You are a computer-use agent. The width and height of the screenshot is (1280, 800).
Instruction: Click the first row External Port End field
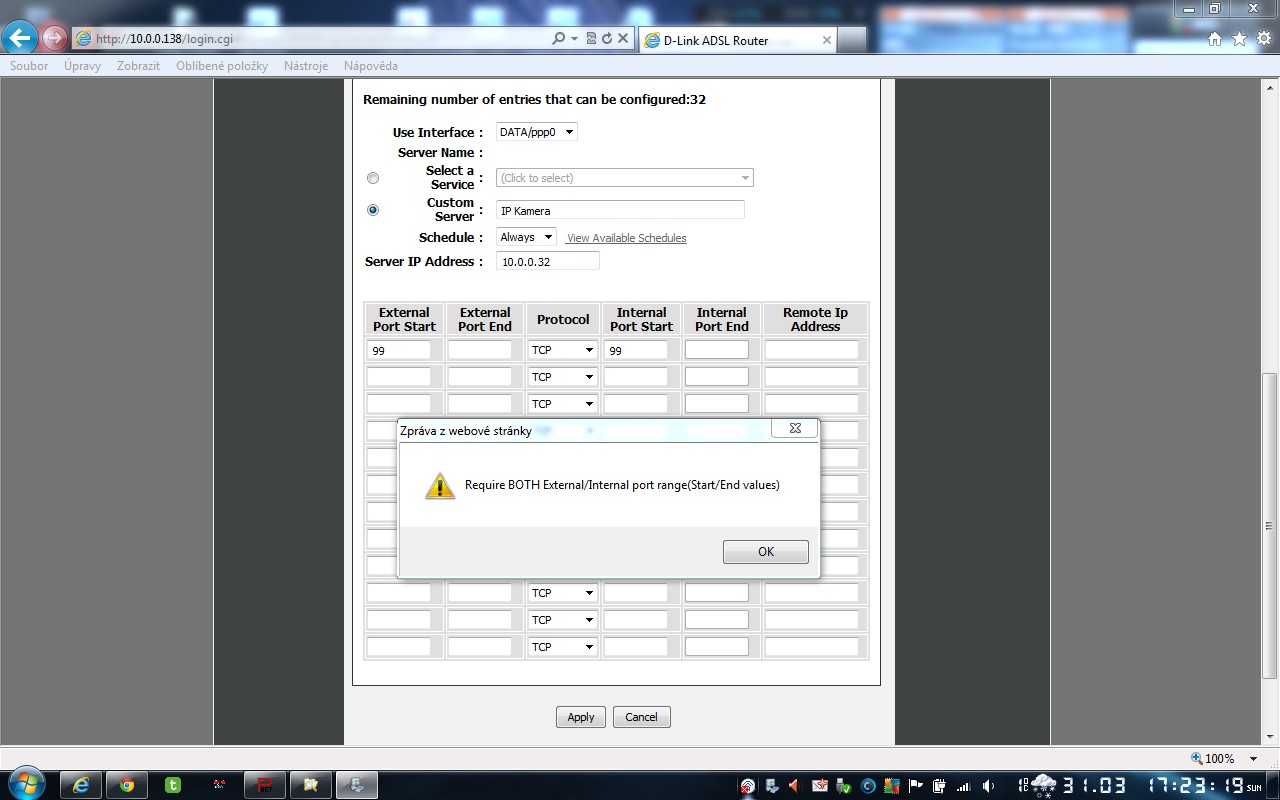pos(480,350)
